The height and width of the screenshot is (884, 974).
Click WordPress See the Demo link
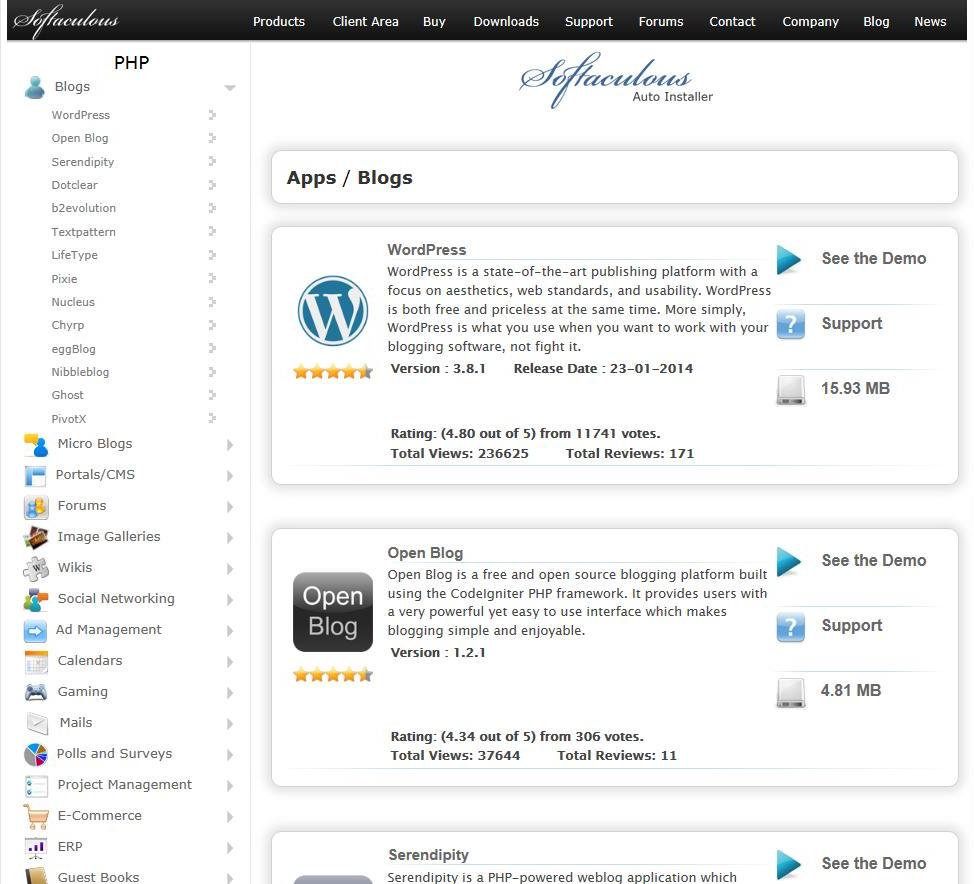click(873, 258)
